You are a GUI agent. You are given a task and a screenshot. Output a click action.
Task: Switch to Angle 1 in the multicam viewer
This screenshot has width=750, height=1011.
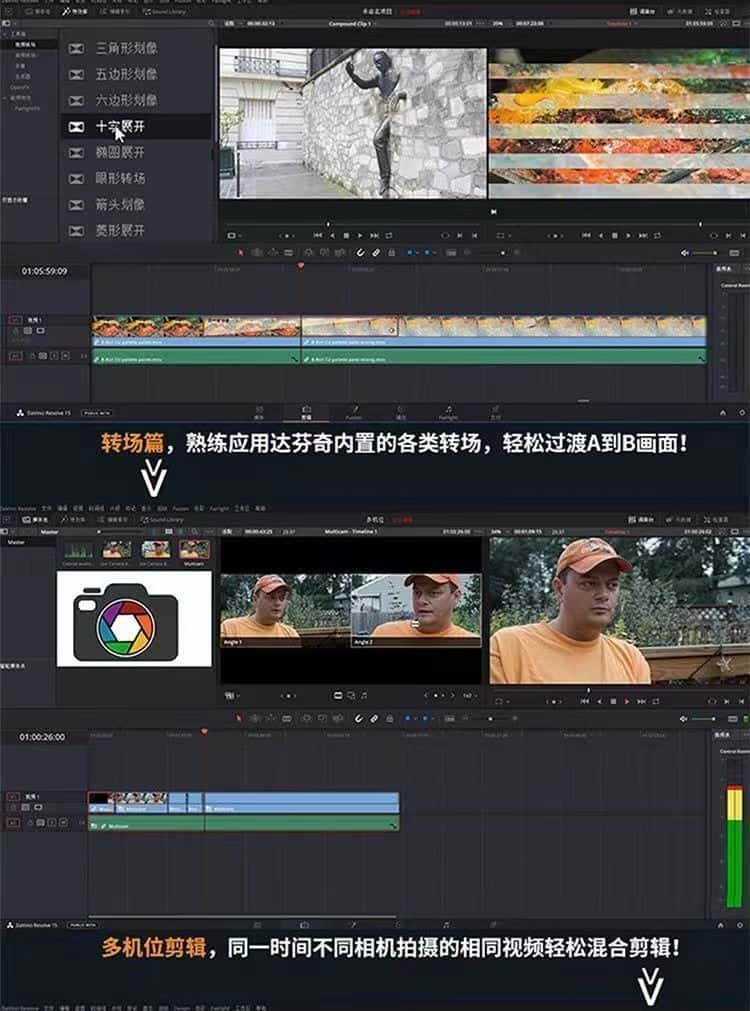click(x=286, y=610)
